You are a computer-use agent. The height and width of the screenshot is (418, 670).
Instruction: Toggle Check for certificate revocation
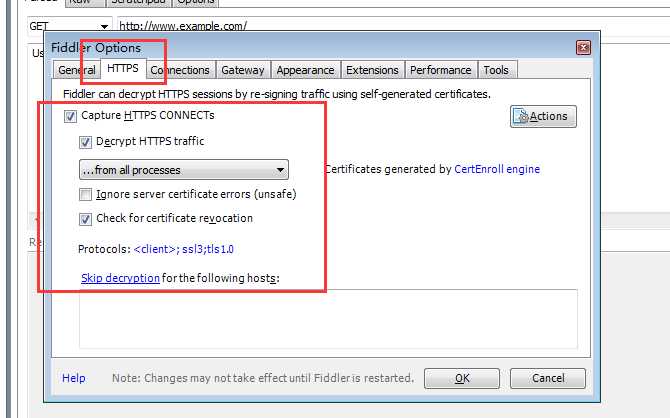click(x=85, y=219)
